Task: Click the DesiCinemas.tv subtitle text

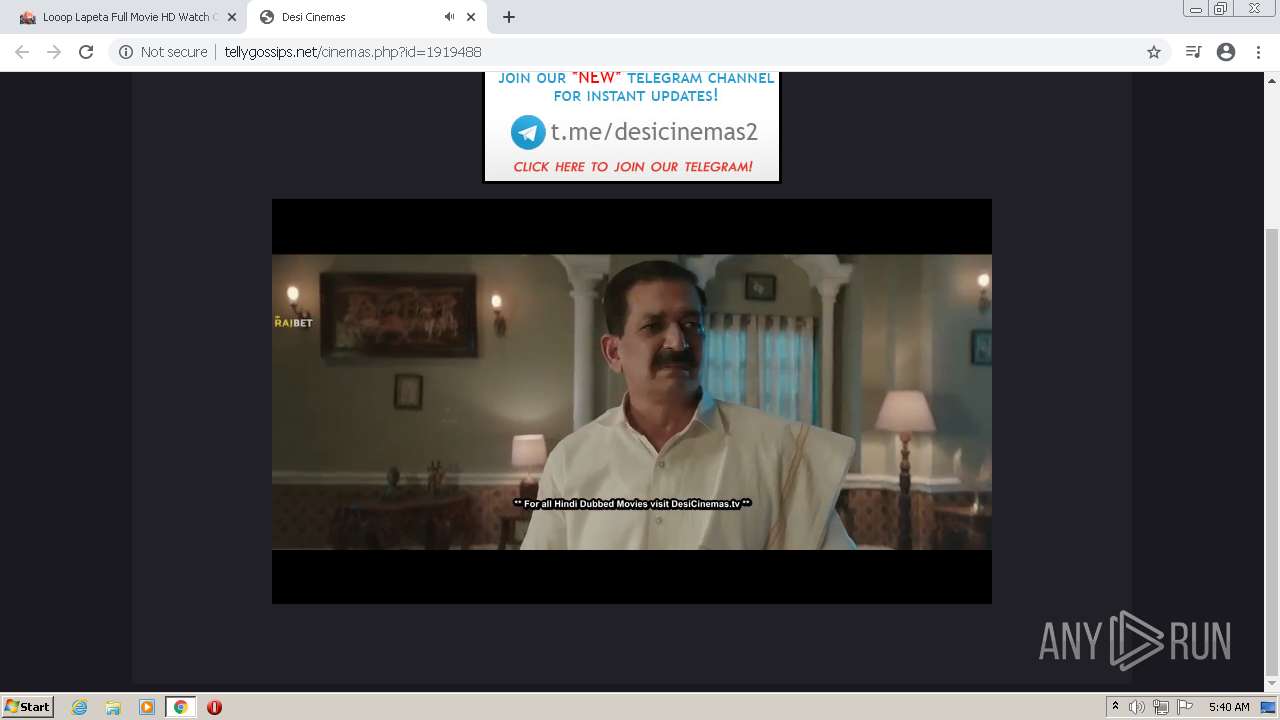Action: tap(632, 504)
